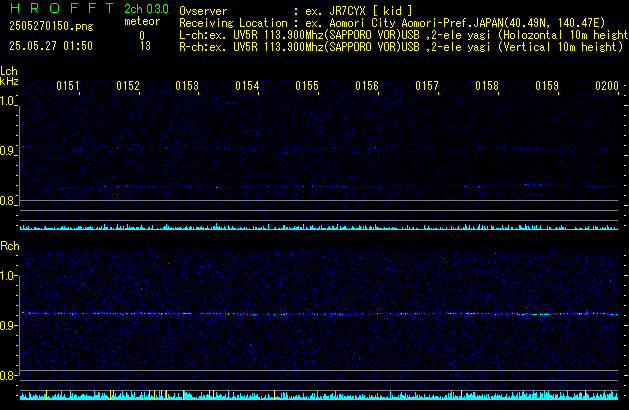
Task: Click the 0.9 frequency label on Rch axis
Action: (x=7, y=325)
